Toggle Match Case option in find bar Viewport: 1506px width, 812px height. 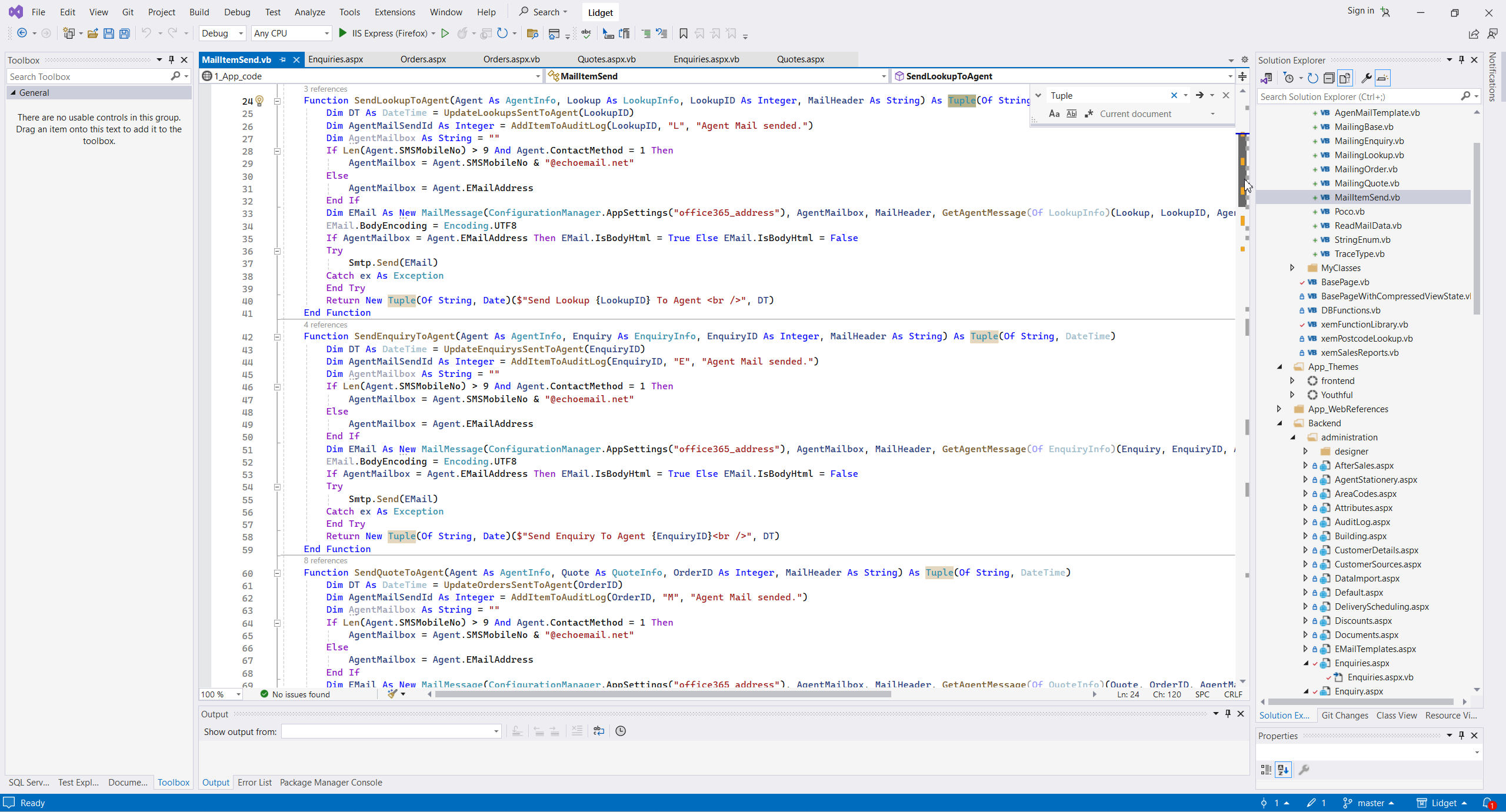pyautogui.click(x=1054, y=114)
